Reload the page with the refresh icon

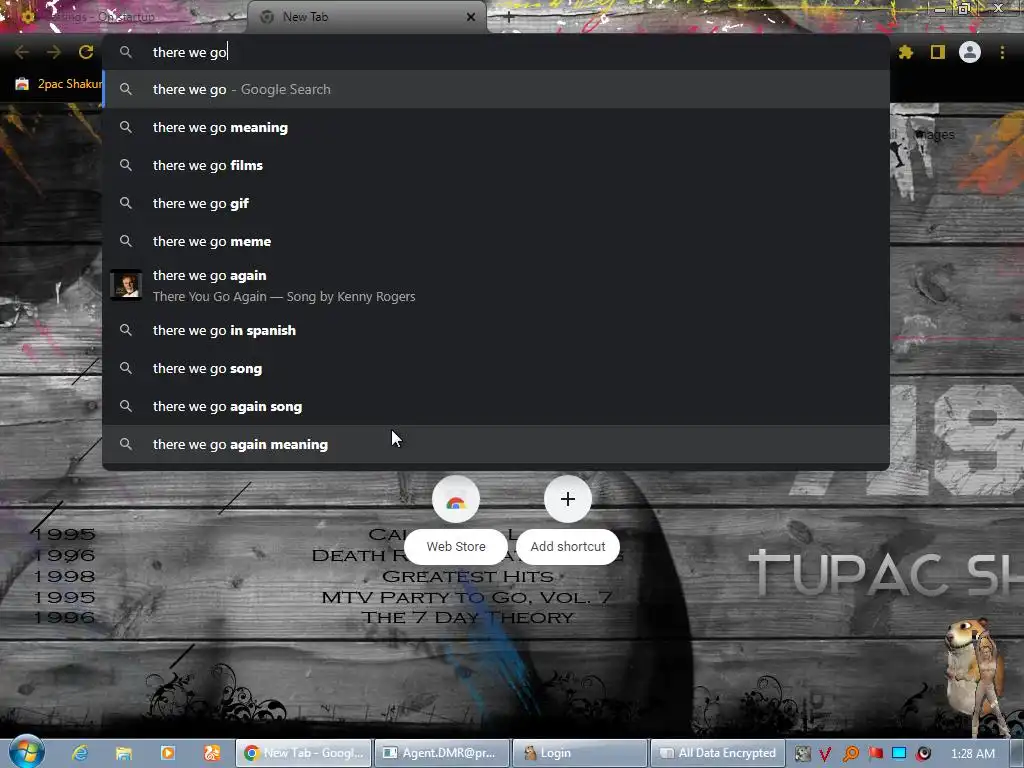[x=86, y=52]
